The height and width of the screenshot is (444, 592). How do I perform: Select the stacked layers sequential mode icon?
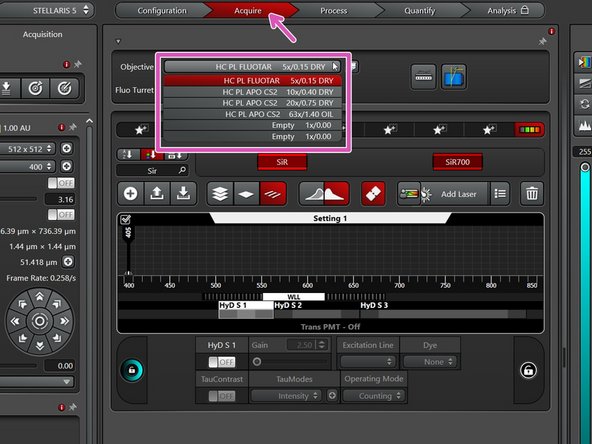(x=220, y=194)
